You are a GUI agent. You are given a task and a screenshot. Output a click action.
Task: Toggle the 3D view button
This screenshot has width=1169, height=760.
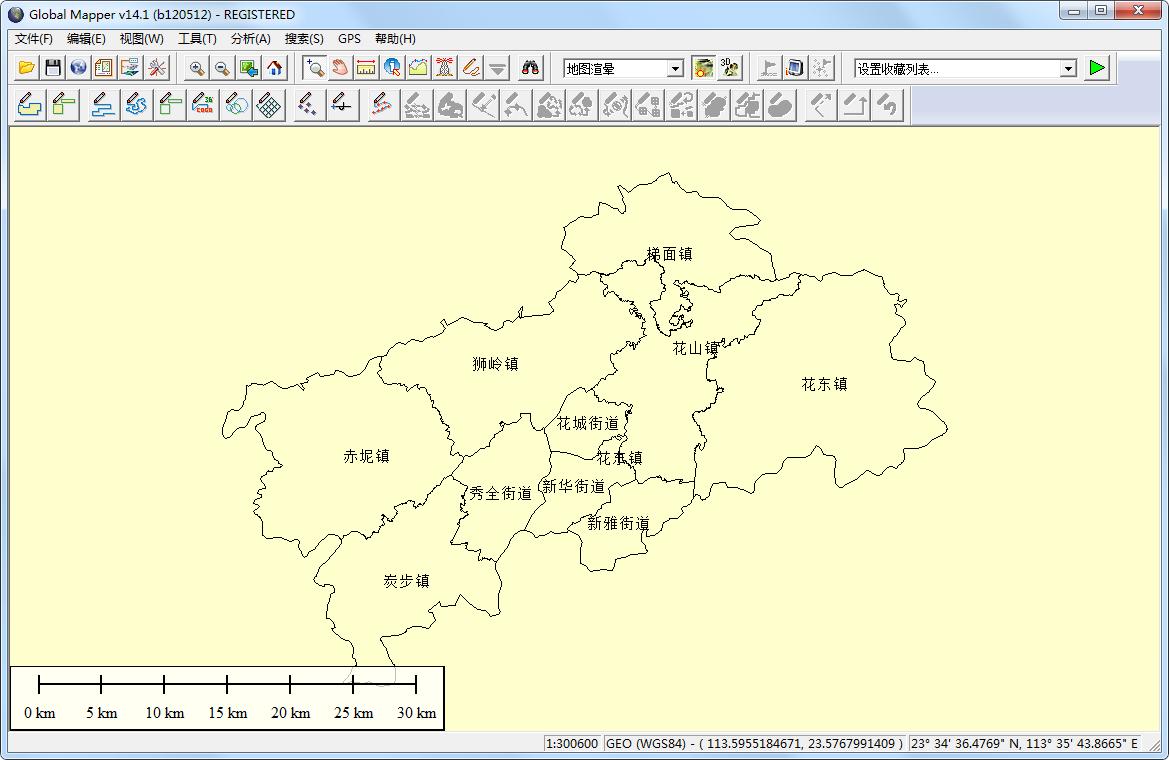730,68
